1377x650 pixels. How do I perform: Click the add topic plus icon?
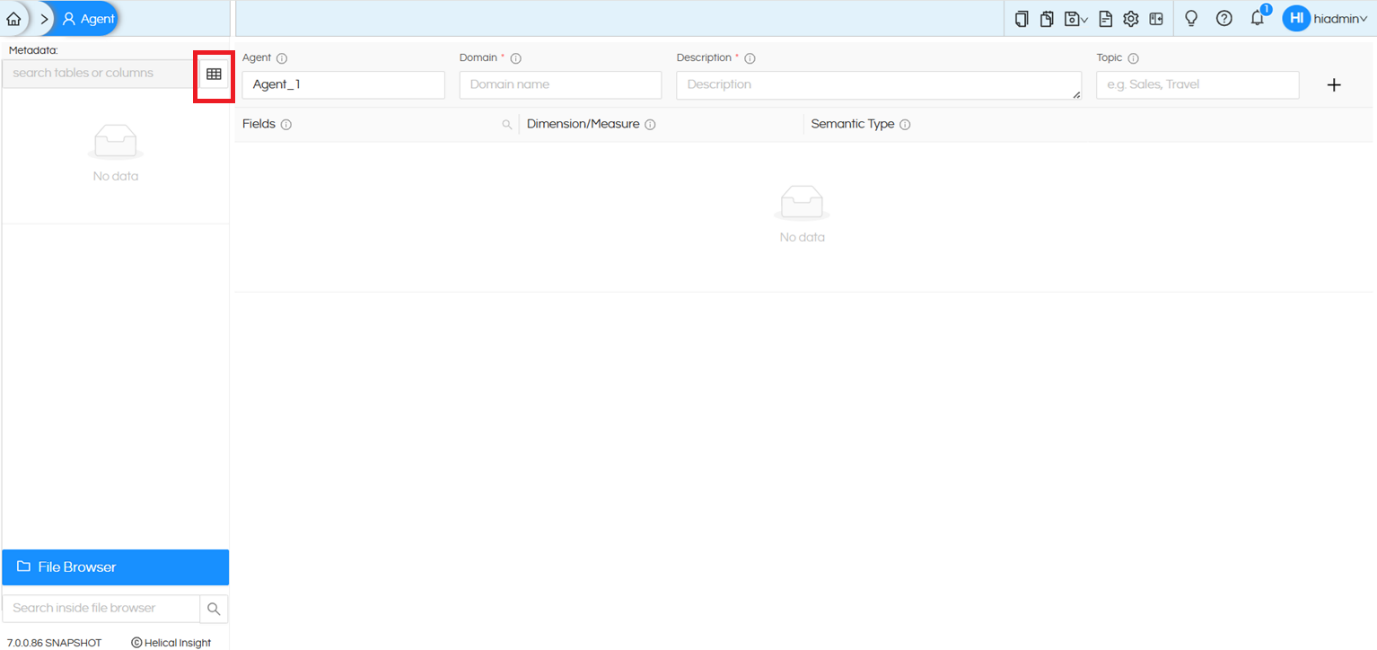pos(1334,85)
